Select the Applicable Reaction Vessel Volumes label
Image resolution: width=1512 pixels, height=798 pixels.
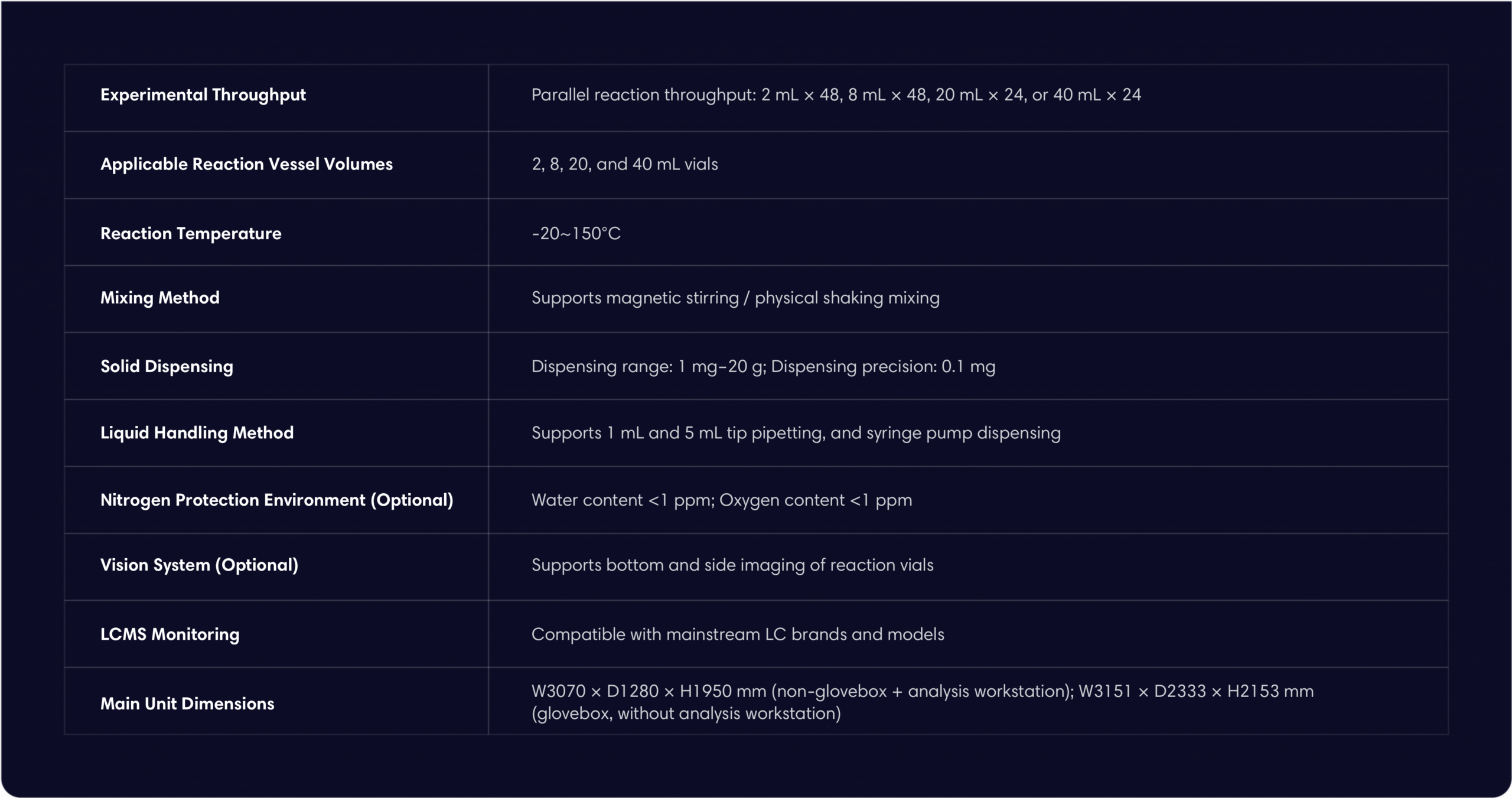coord(246,164)
